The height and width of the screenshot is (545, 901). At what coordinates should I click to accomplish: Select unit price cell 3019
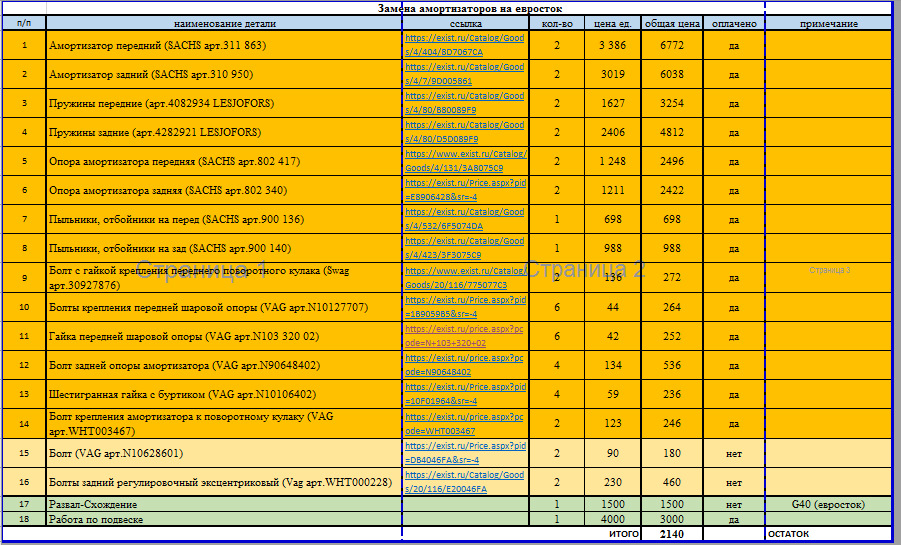[613, 74]
